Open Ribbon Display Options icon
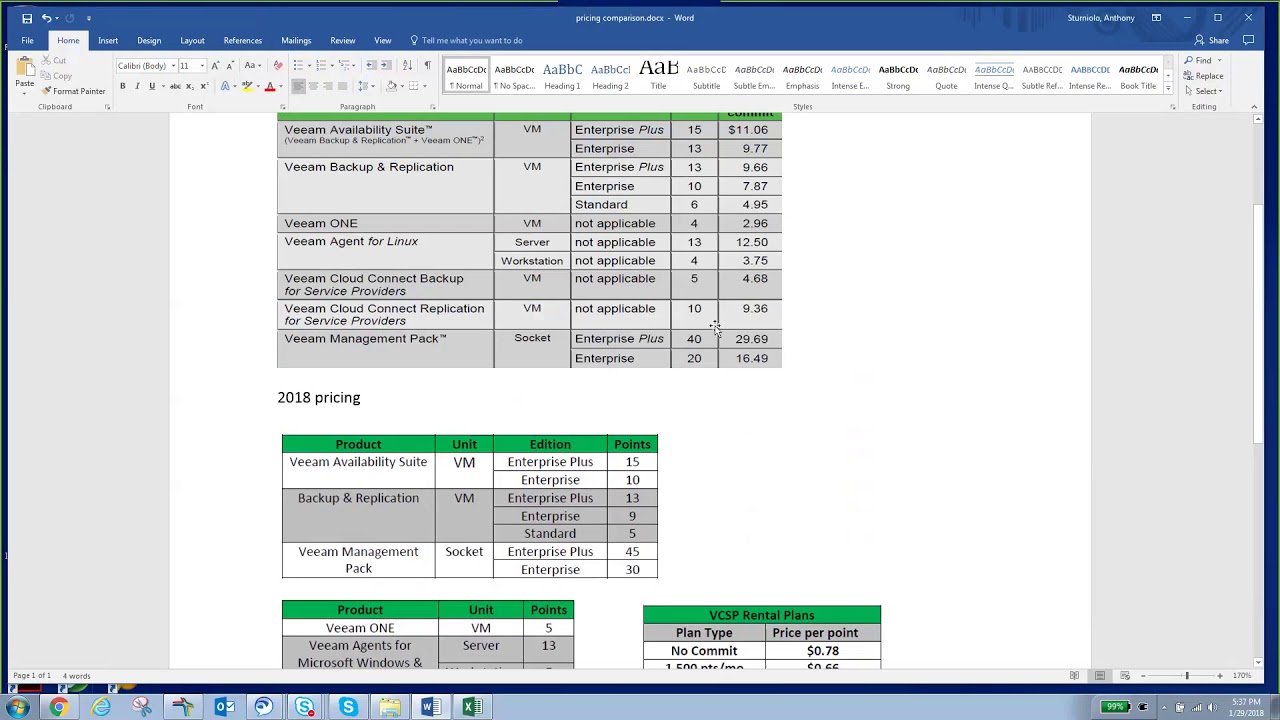 tap(1156, 18)
